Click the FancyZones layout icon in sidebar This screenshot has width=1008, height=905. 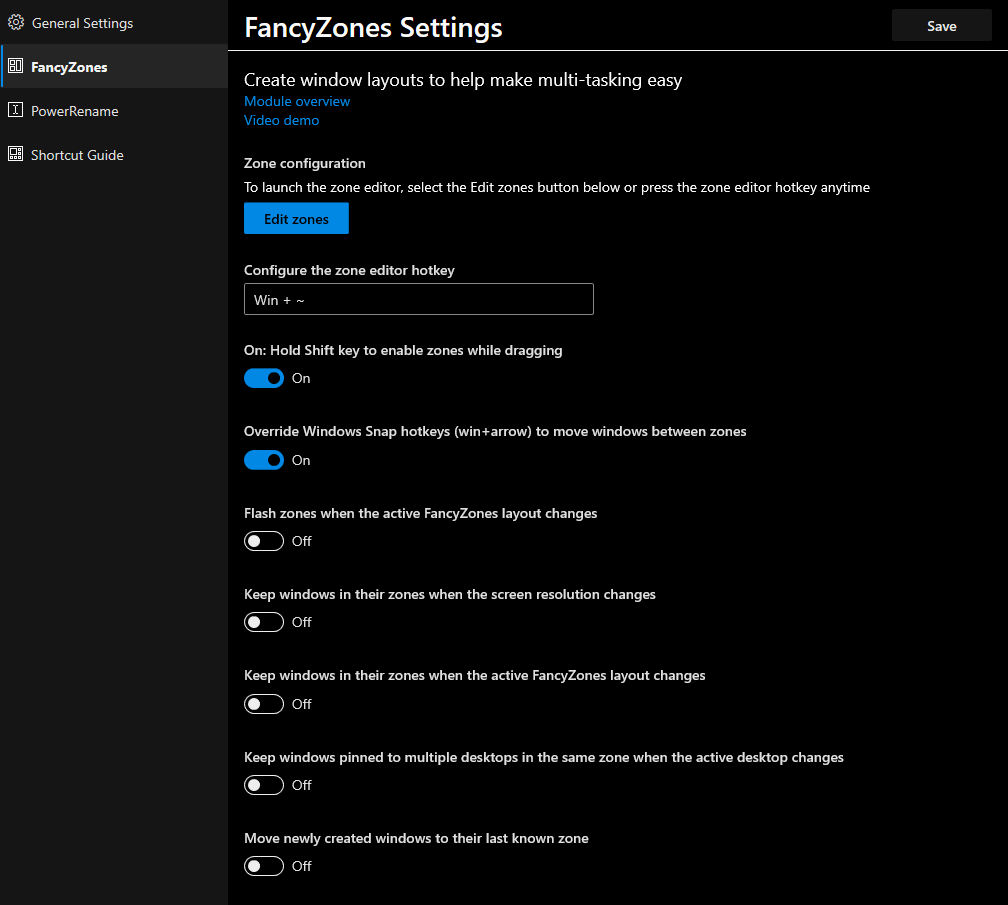15,66
